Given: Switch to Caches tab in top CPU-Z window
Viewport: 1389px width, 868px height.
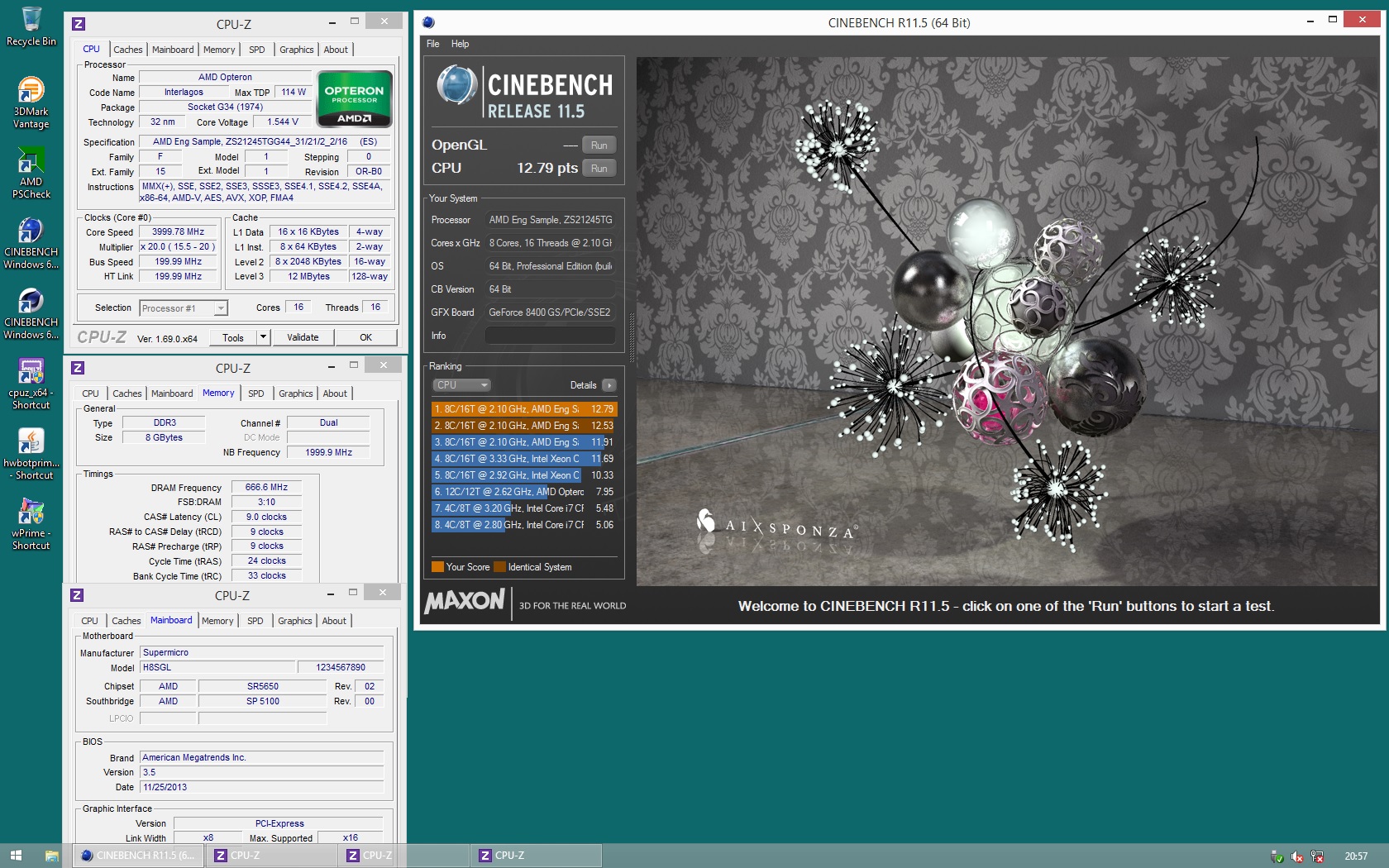Looking at the screenshot, I should (x=128, y=50).
